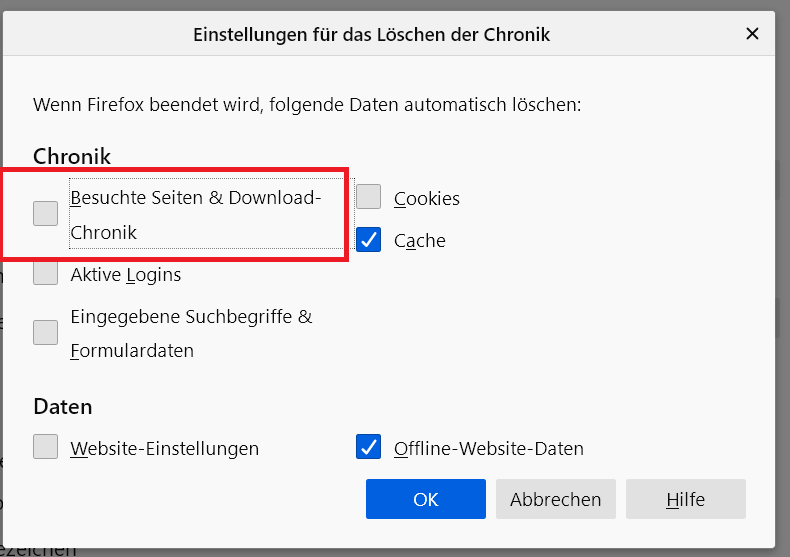Tick the Aktive Logins checkbox
This screenshot has width=790, height=557.
tap(45, 274)
